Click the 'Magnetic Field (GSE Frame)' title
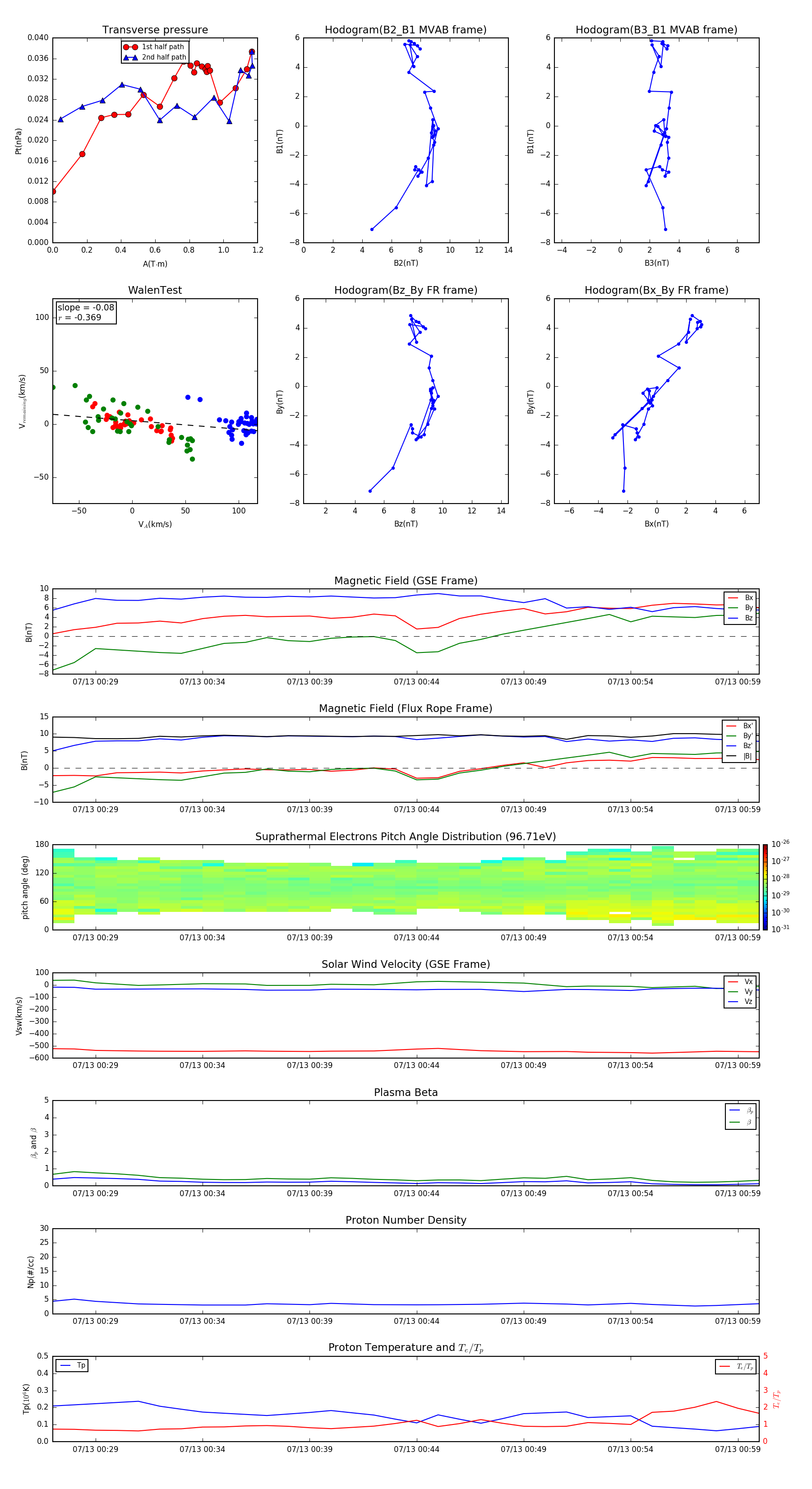 point(406,581)
